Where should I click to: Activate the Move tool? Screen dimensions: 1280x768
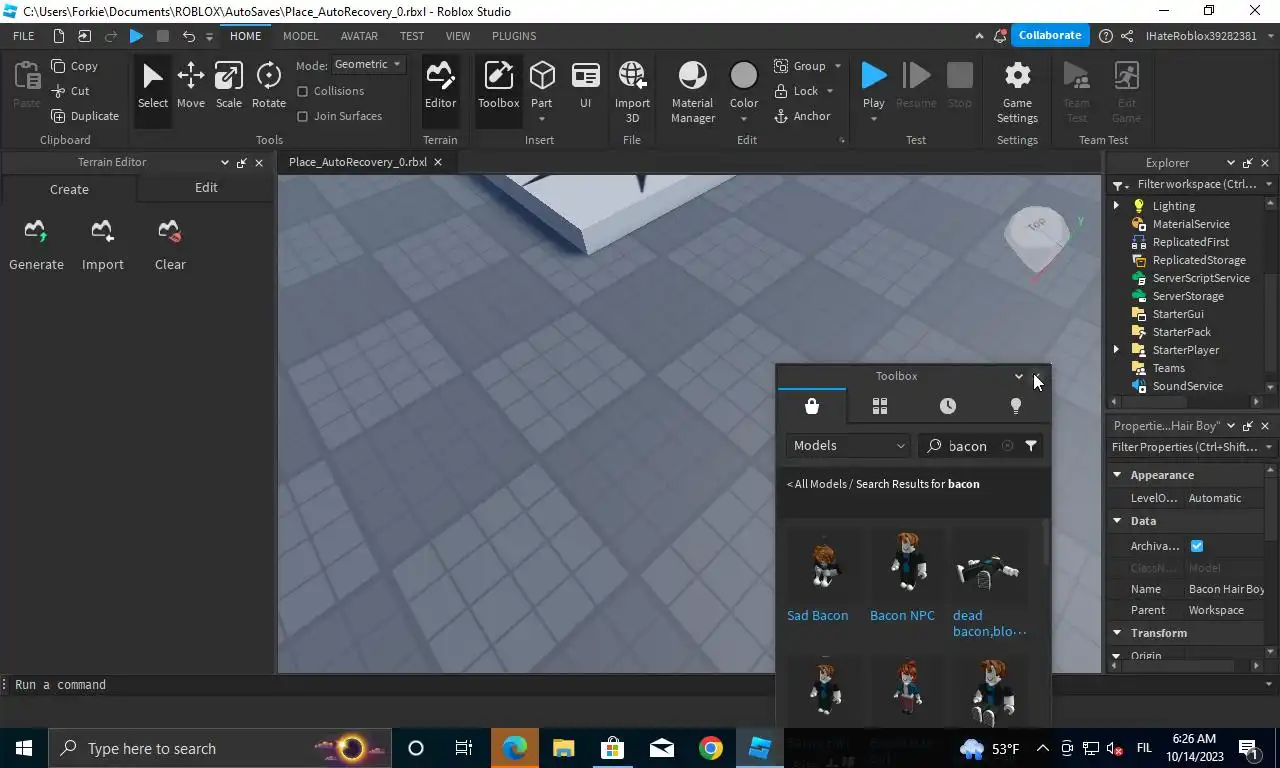pyautogui.click(x=190, y=86)
